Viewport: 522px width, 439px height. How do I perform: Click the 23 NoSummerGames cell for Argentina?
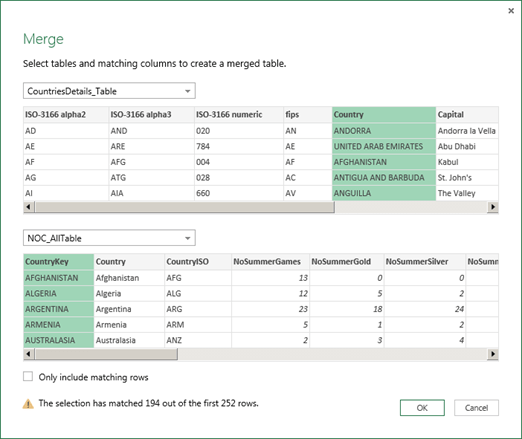point(270,309)
